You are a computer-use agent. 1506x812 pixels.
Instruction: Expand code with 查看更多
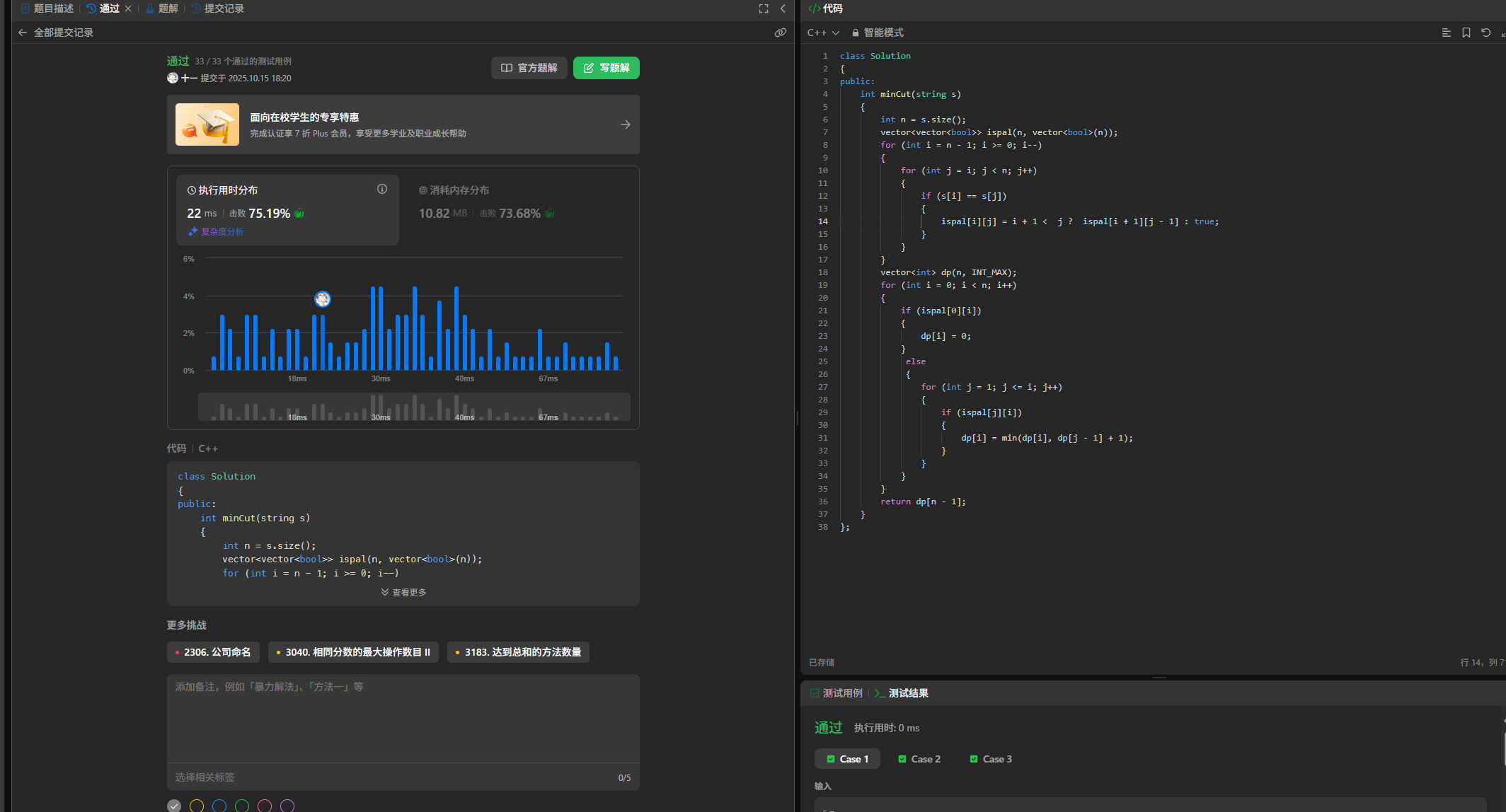click(403, 592)
